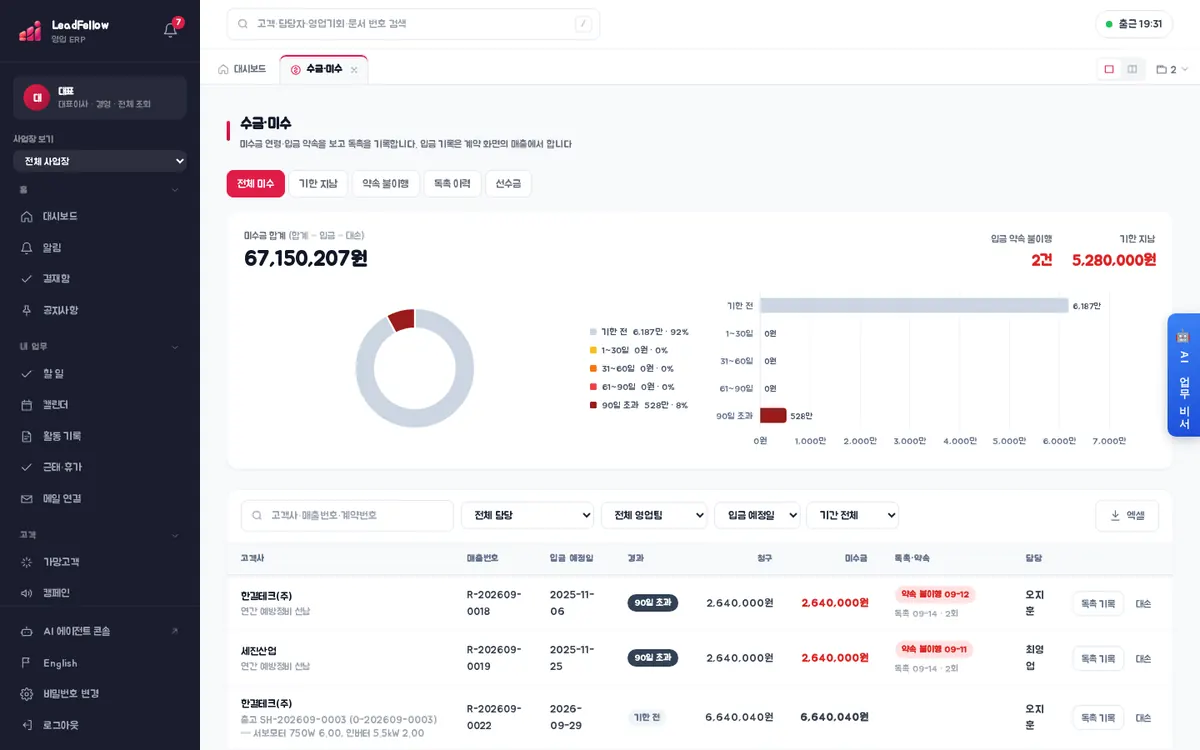1200x750 pixels.
Task: Select the 약속 불이행 filter
Action: pos(385,184)
